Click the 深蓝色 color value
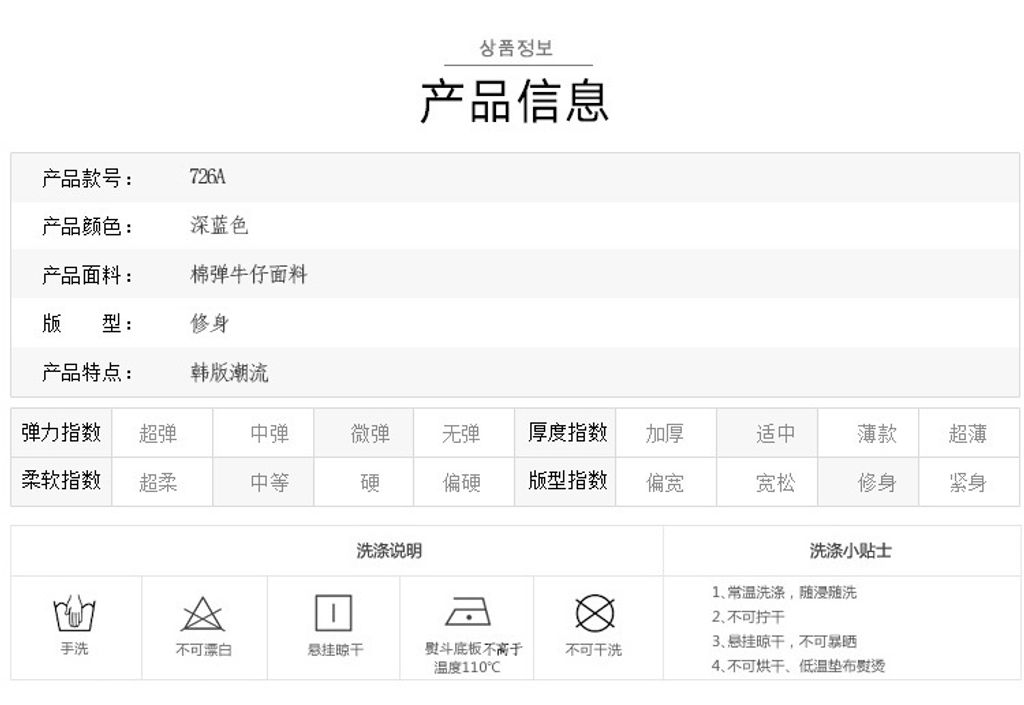1024x705 pixels. pos(219,226)
